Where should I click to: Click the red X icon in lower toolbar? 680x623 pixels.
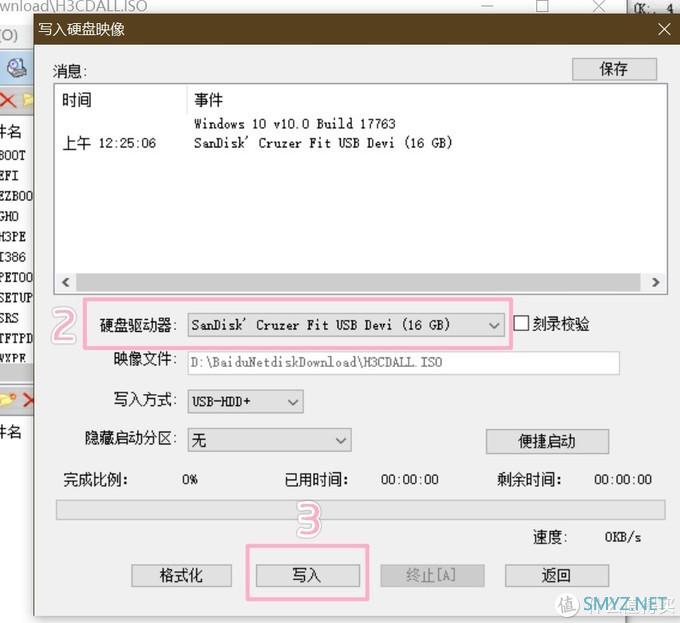click(x=29, y=400)
